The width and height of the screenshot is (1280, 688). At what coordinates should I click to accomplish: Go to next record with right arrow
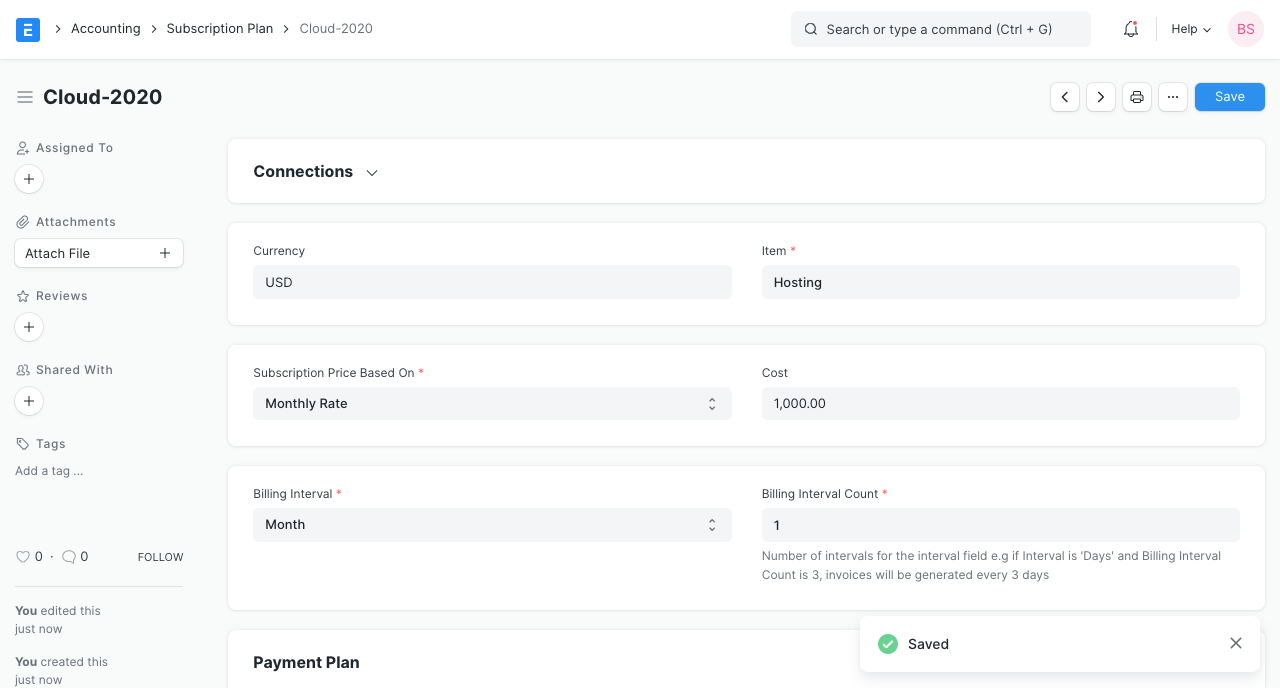pos(1100,96)
